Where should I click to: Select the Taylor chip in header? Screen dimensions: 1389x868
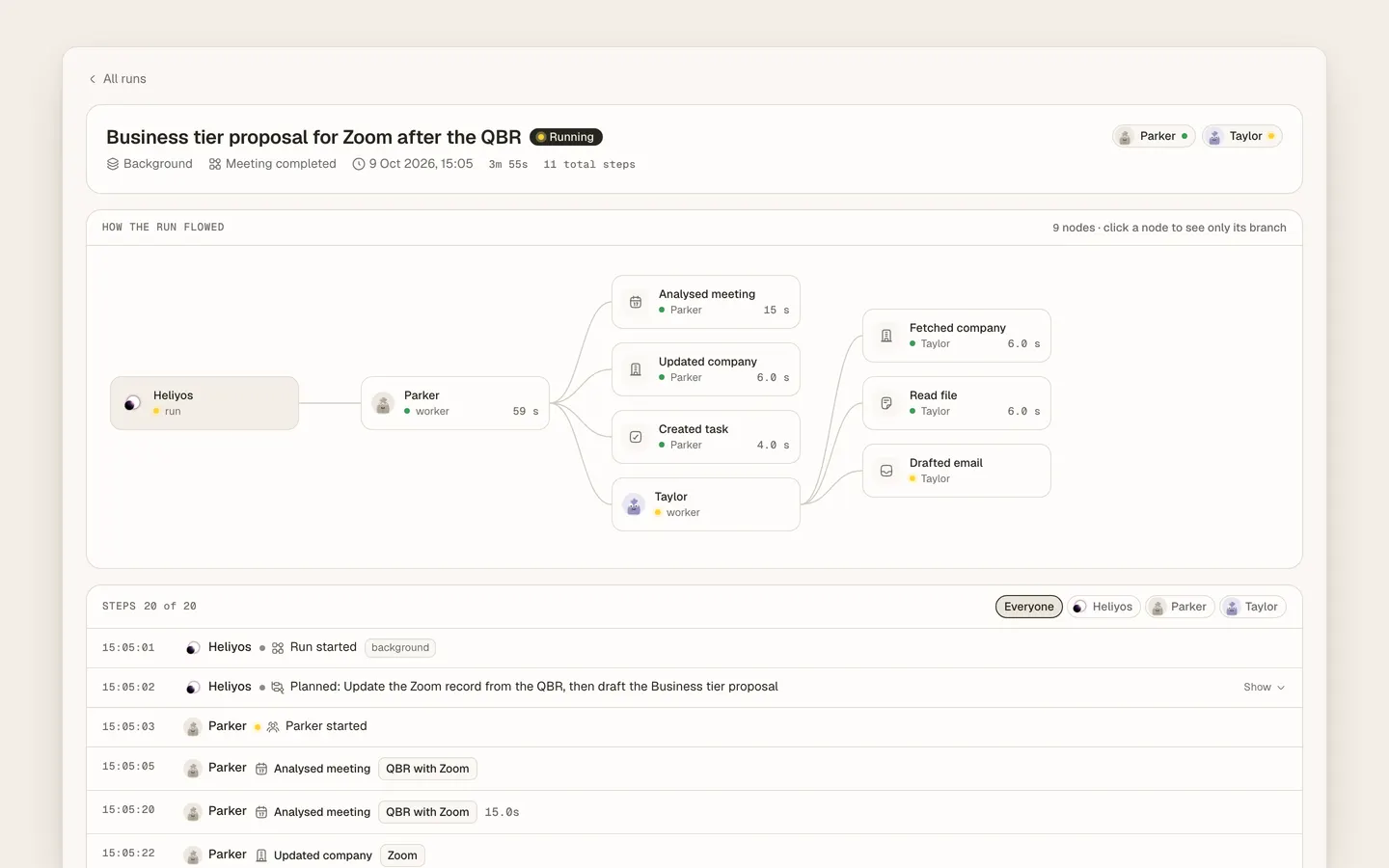pyautogui.click(x=1242, y=136)
